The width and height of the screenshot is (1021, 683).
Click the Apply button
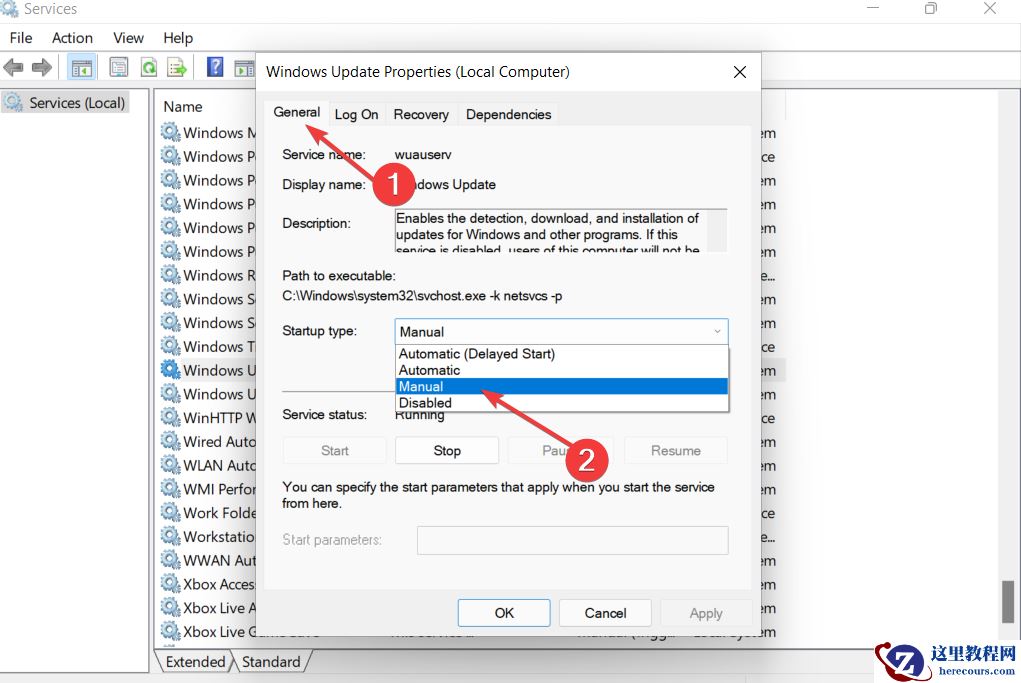[706, 613]
